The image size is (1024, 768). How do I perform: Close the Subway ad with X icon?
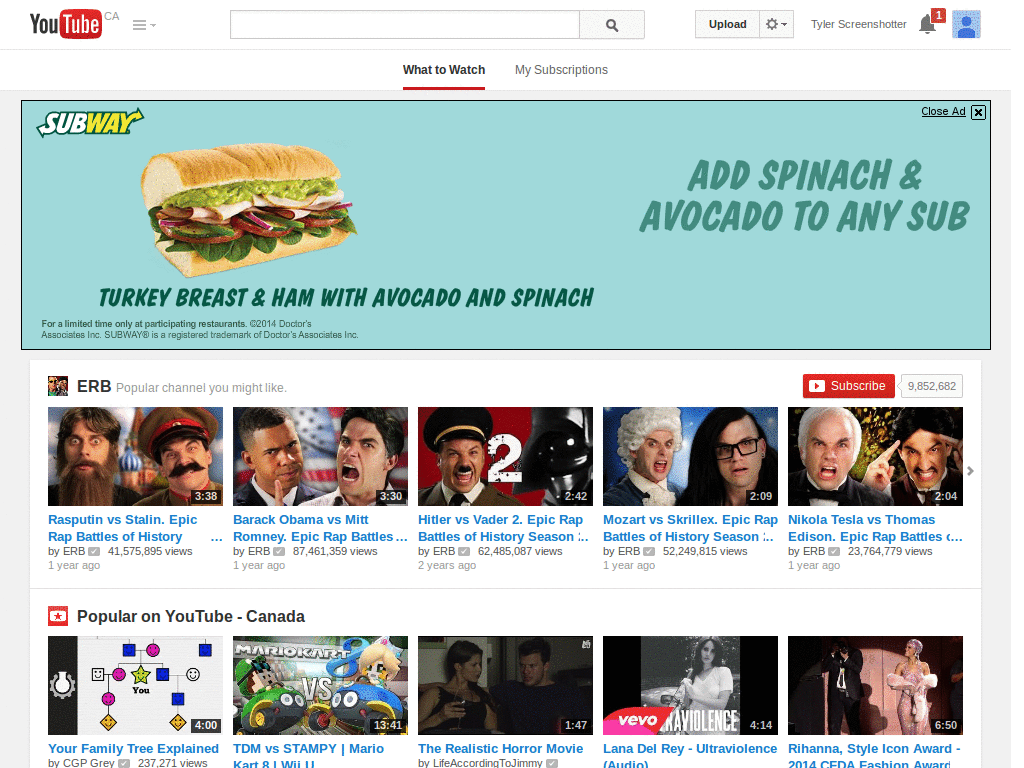click(978, 112)
